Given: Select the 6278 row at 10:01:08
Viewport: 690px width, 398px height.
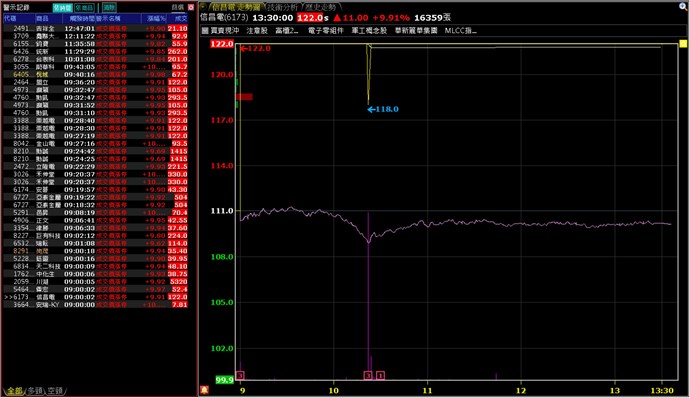Looking at the screenshot, I should [95, 59].
